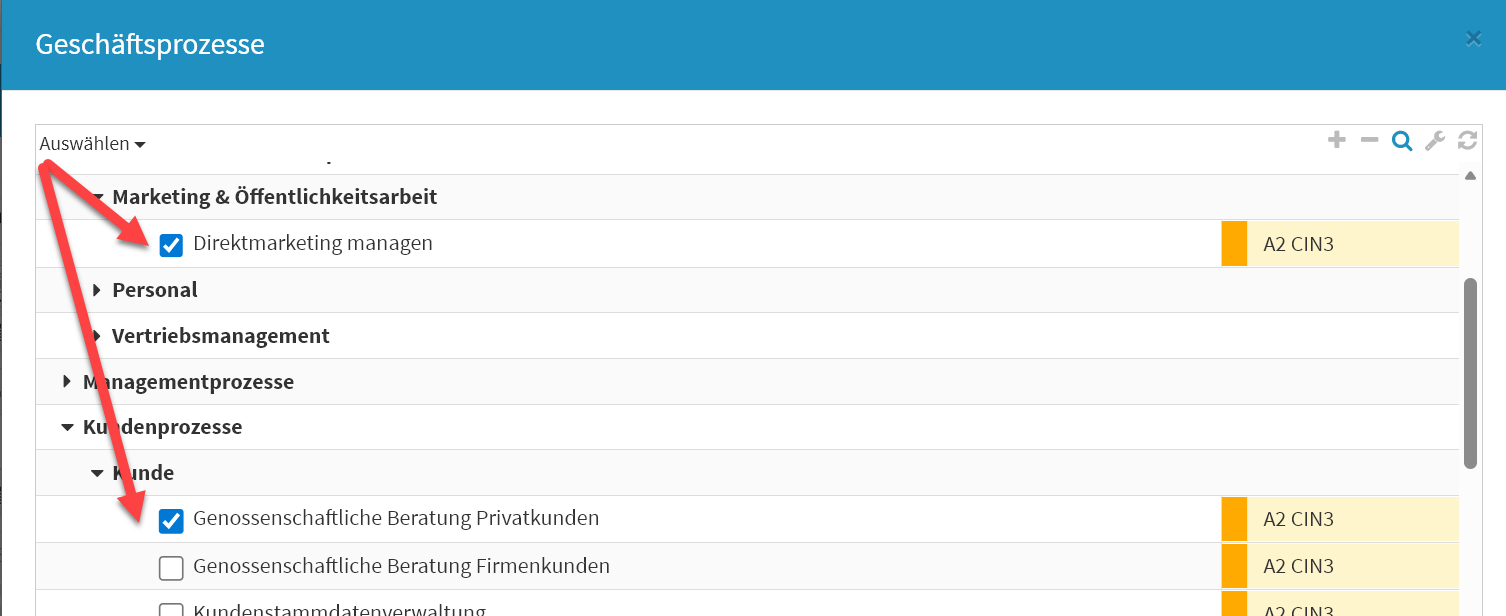Collapse the Kundenprozesse node

67,428
